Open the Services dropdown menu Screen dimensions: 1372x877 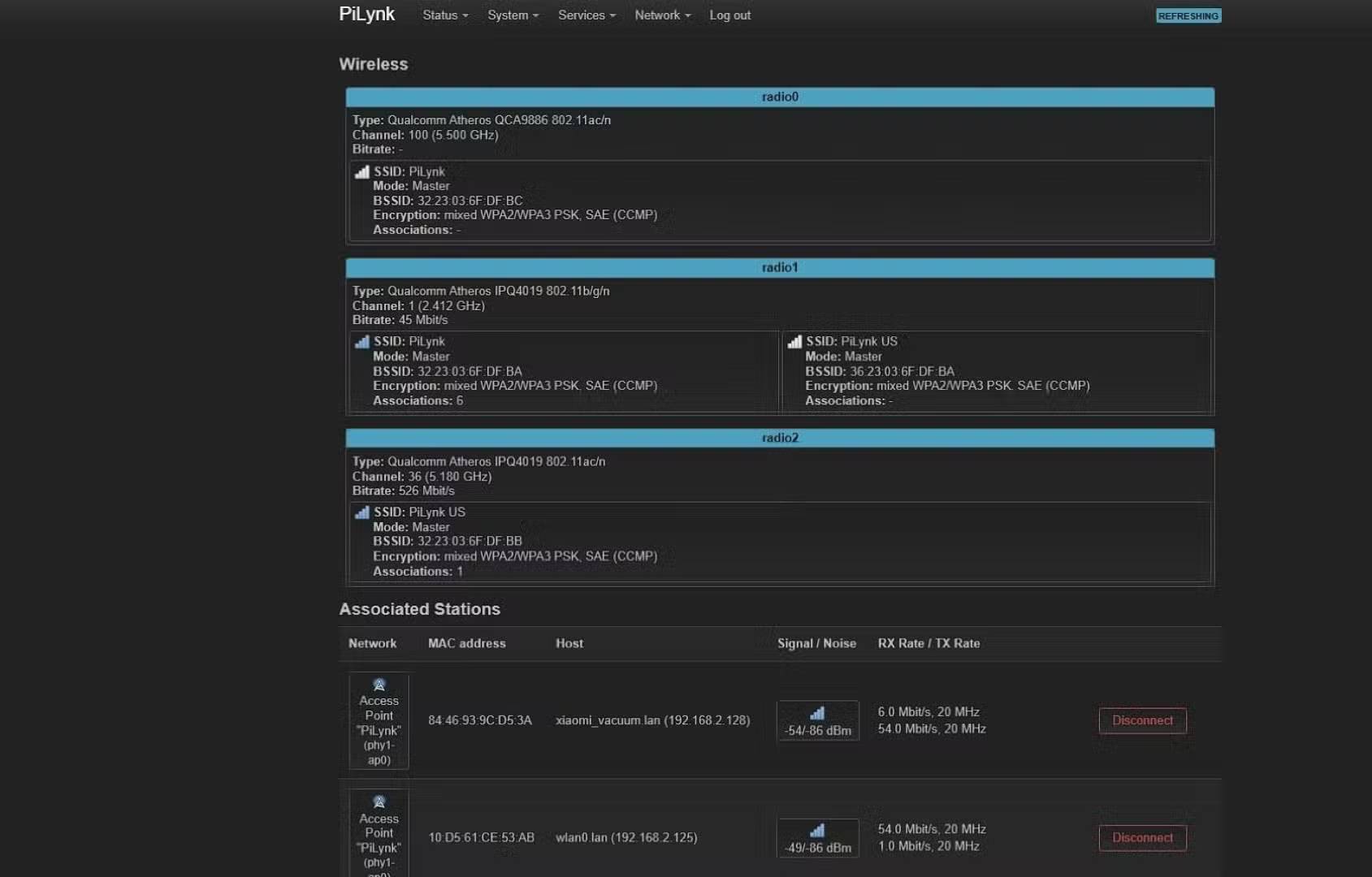coord(586,15)
